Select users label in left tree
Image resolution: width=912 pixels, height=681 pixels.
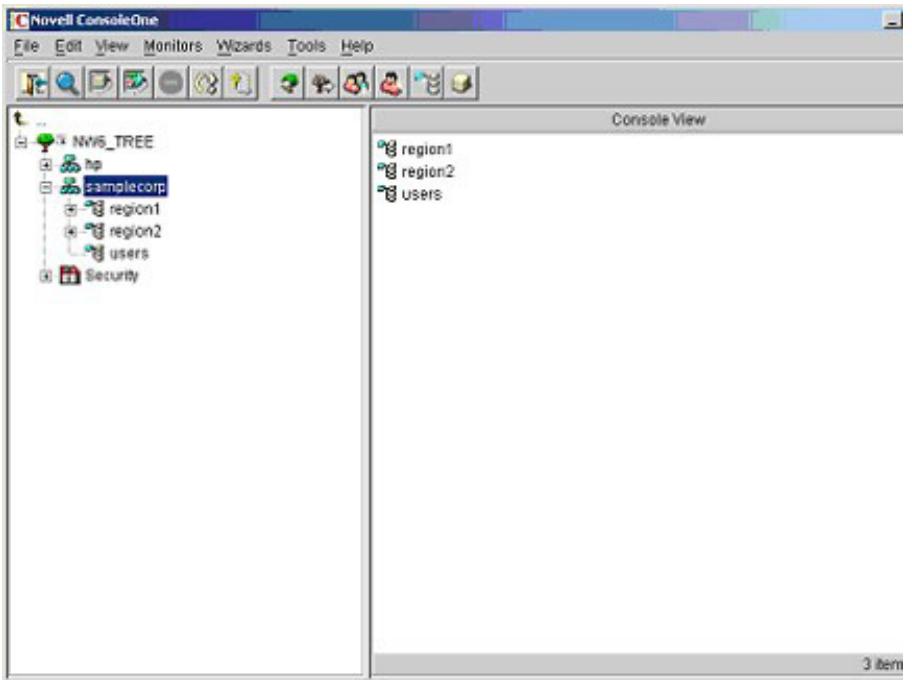(129, 253)
